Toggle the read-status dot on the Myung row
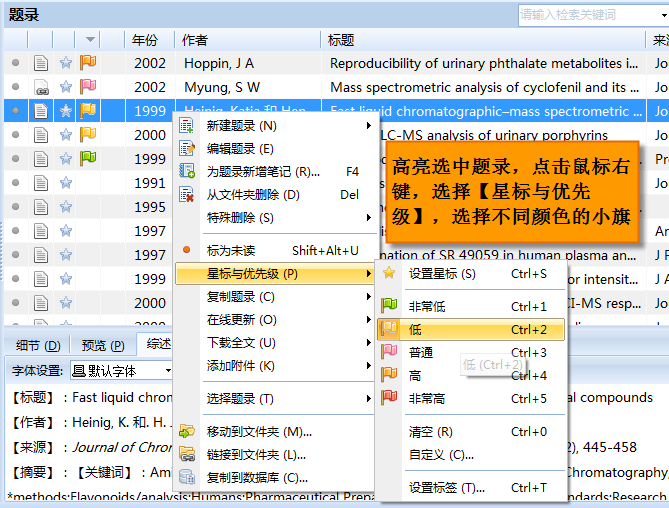Image resolution: width=669 pixels, height=508 pixels. (16, 87)
